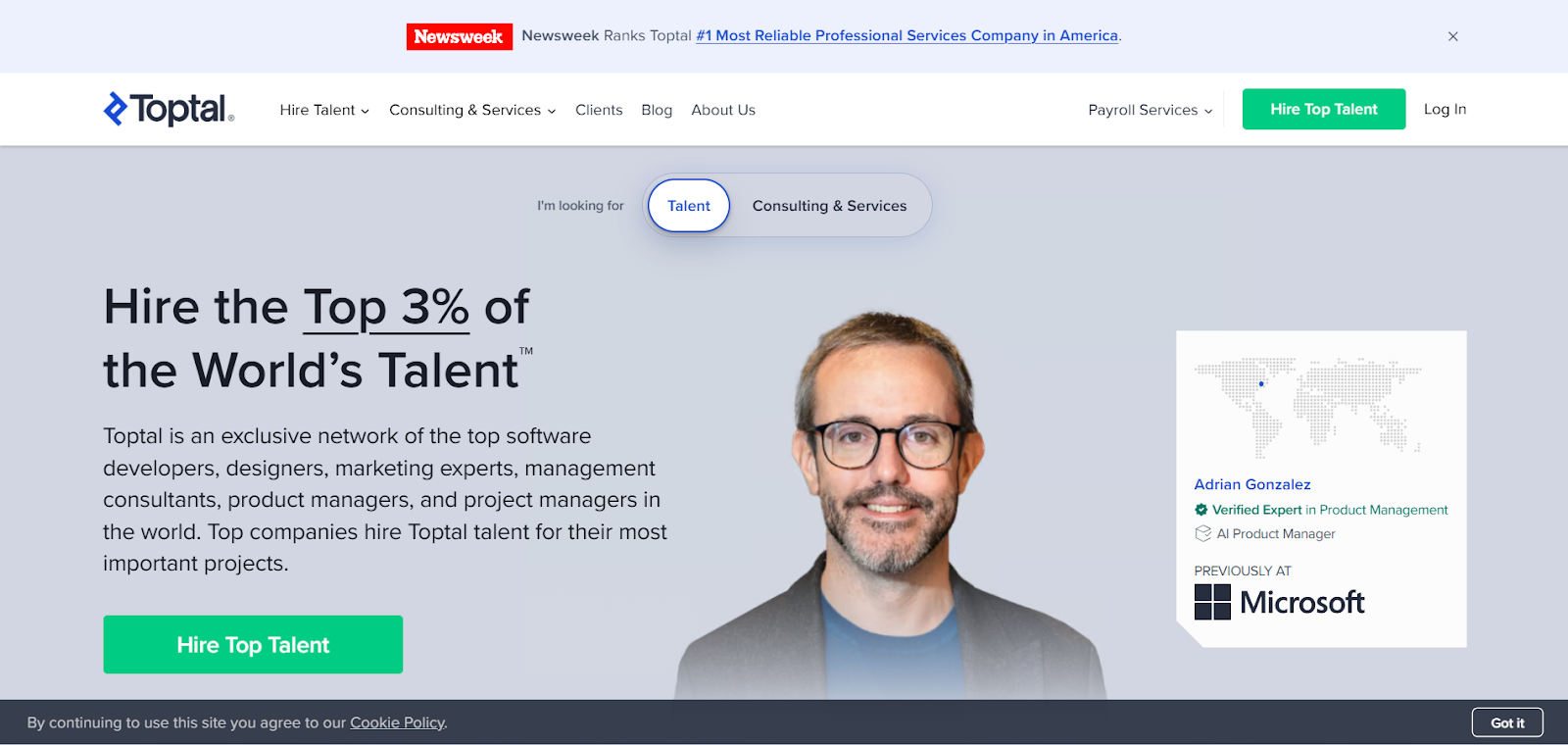Select the Talent toggle option

click(689, 206)
